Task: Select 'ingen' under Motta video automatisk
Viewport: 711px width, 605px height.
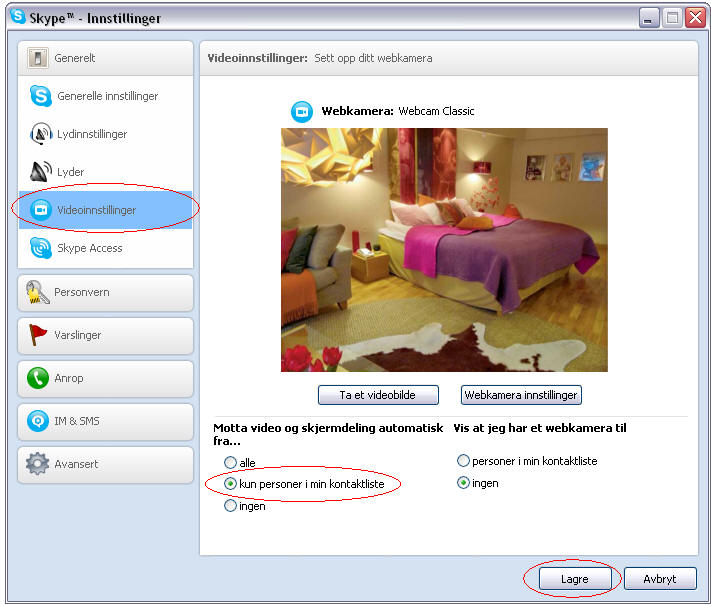Action: 230,505
